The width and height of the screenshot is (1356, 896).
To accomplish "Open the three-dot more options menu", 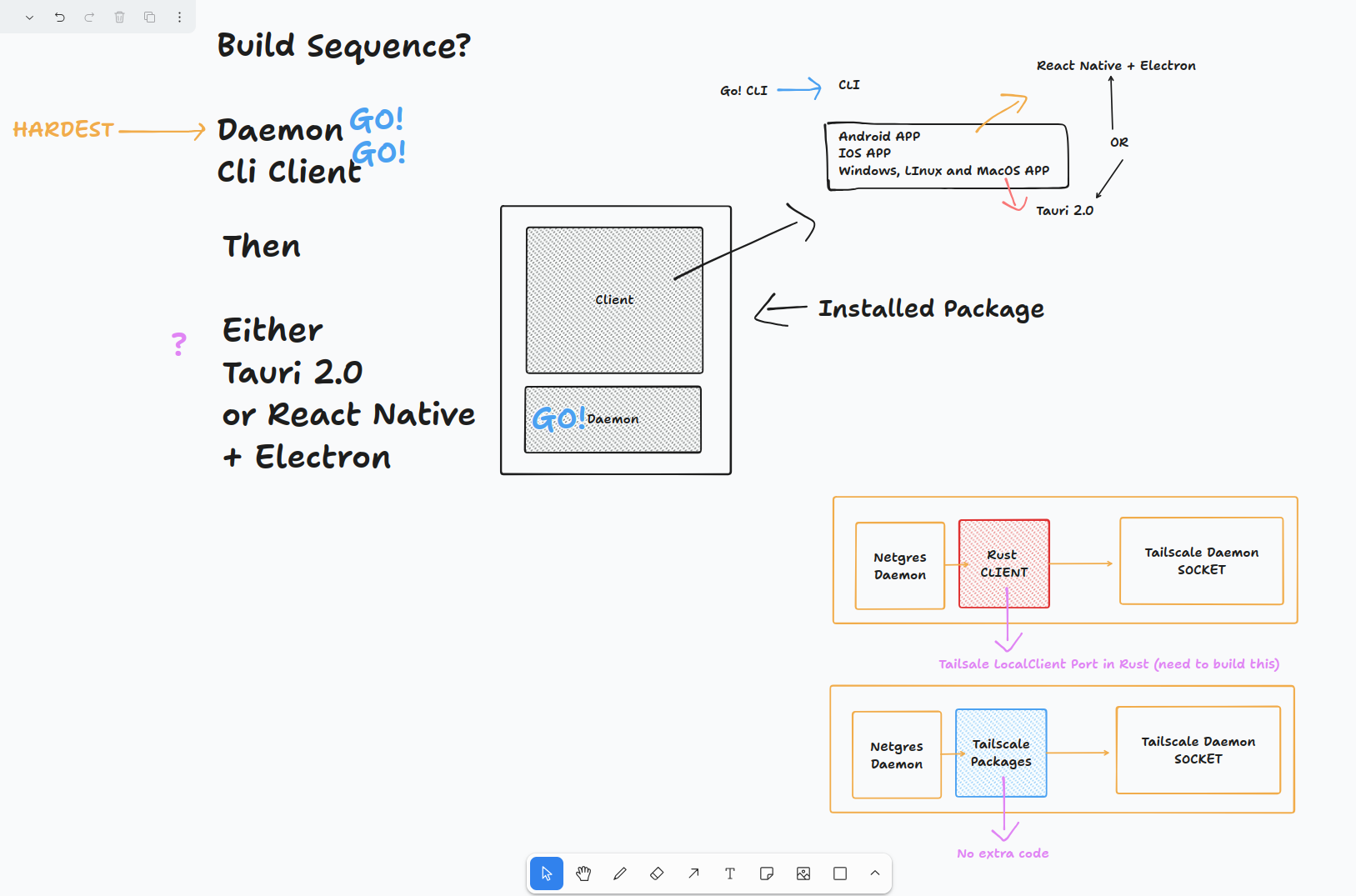I will (x=179, y=17).
